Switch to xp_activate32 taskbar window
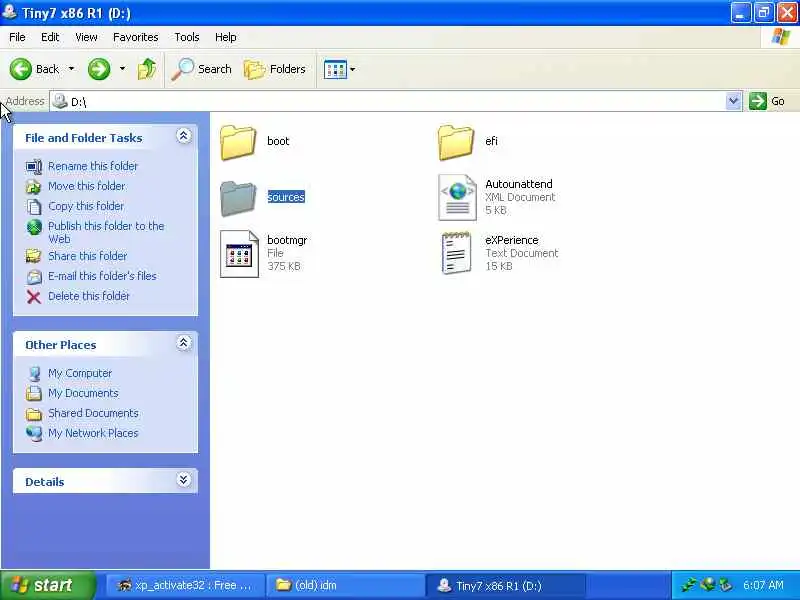The width and height of the screenshot is (800, 600). (186, 585)
